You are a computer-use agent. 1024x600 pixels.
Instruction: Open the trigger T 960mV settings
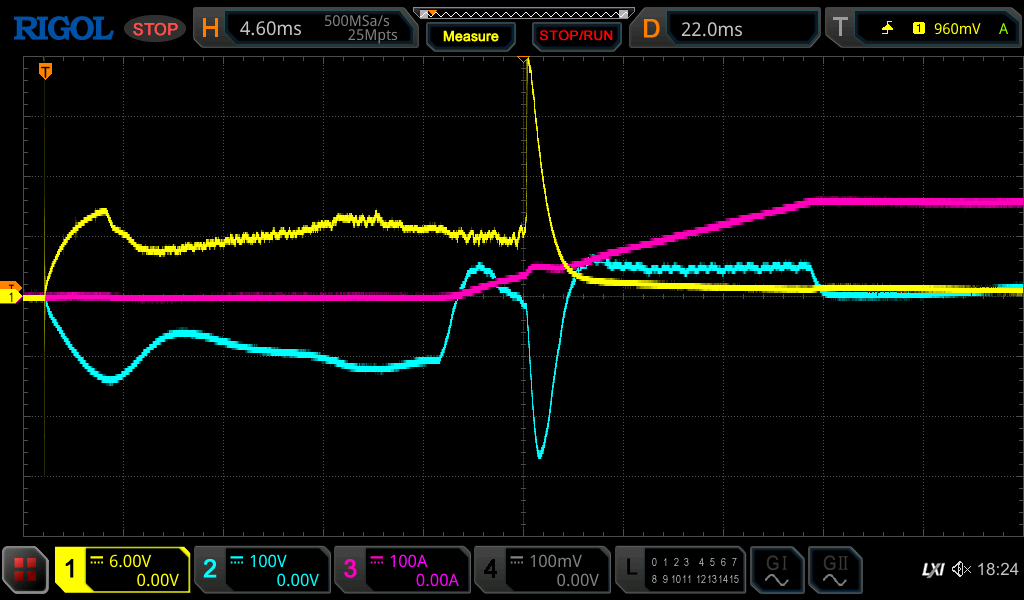920,29
